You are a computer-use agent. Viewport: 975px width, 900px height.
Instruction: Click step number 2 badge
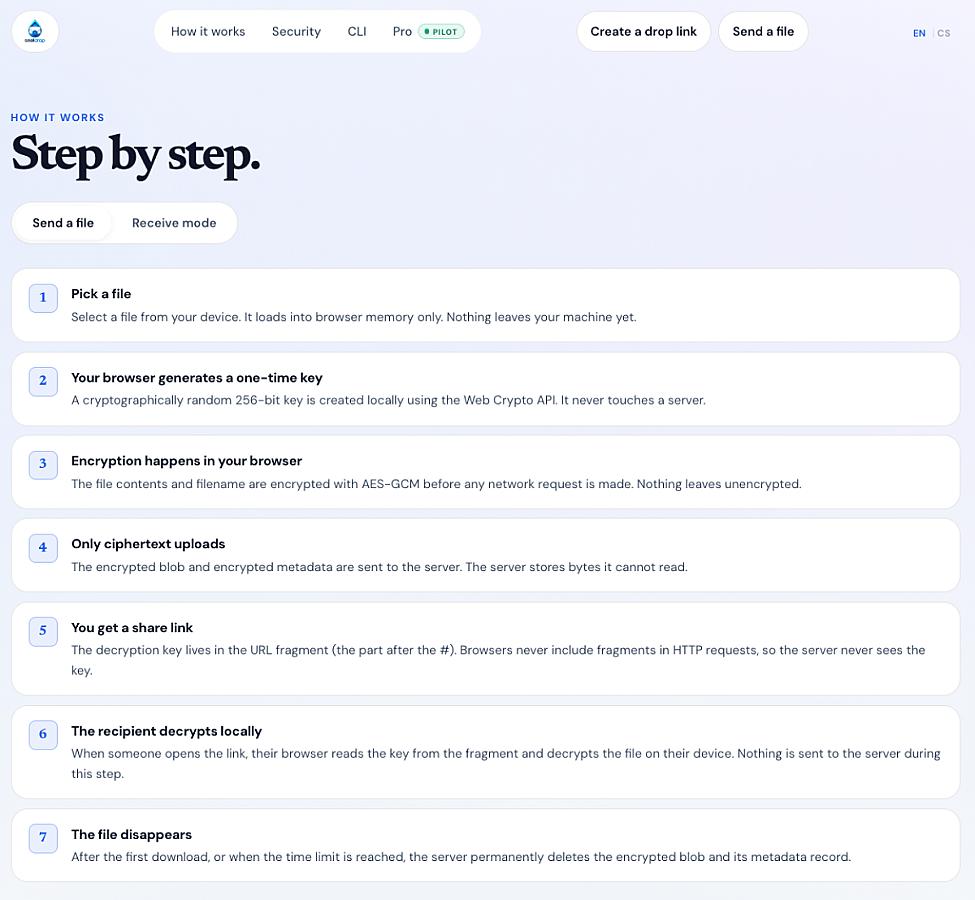tap(43, 381)
